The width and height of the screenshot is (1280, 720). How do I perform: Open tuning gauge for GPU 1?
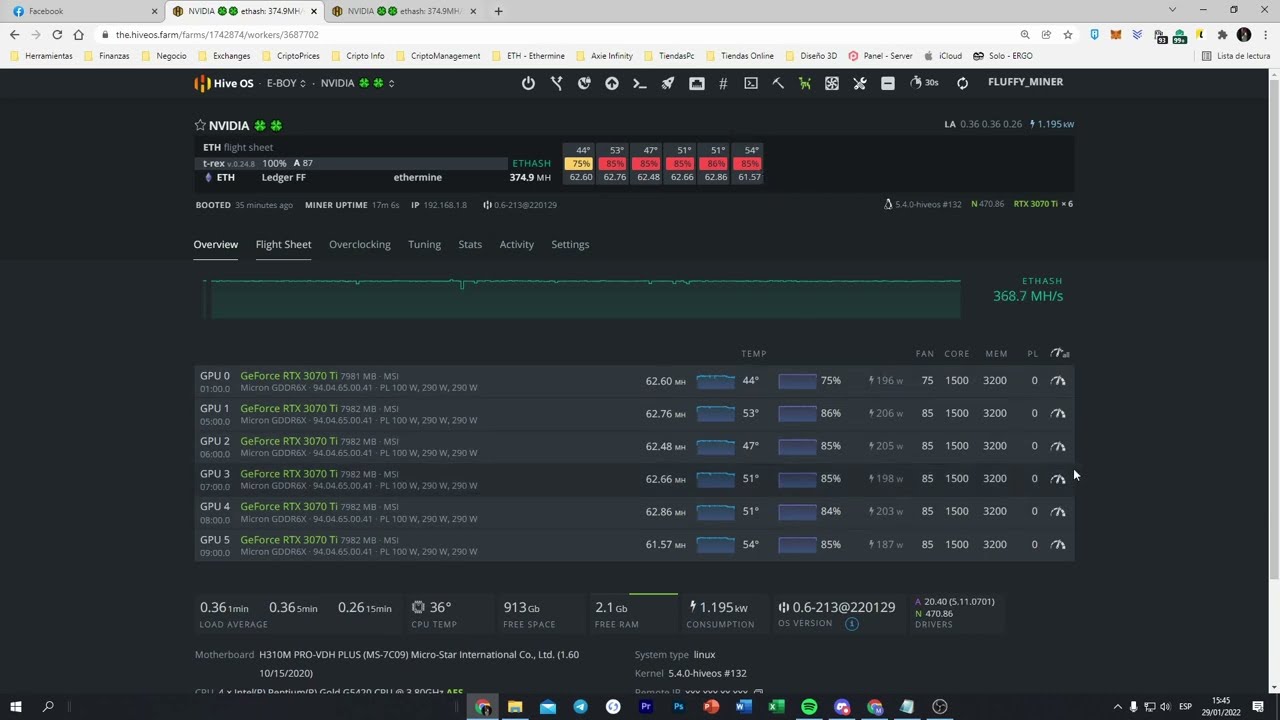click(1058, 413)
